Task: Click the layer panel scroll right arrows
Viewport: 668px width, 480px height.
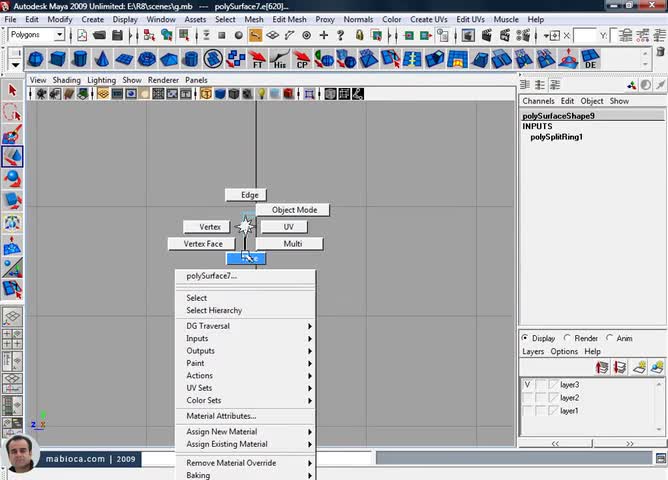Action: tap(629, 443)
